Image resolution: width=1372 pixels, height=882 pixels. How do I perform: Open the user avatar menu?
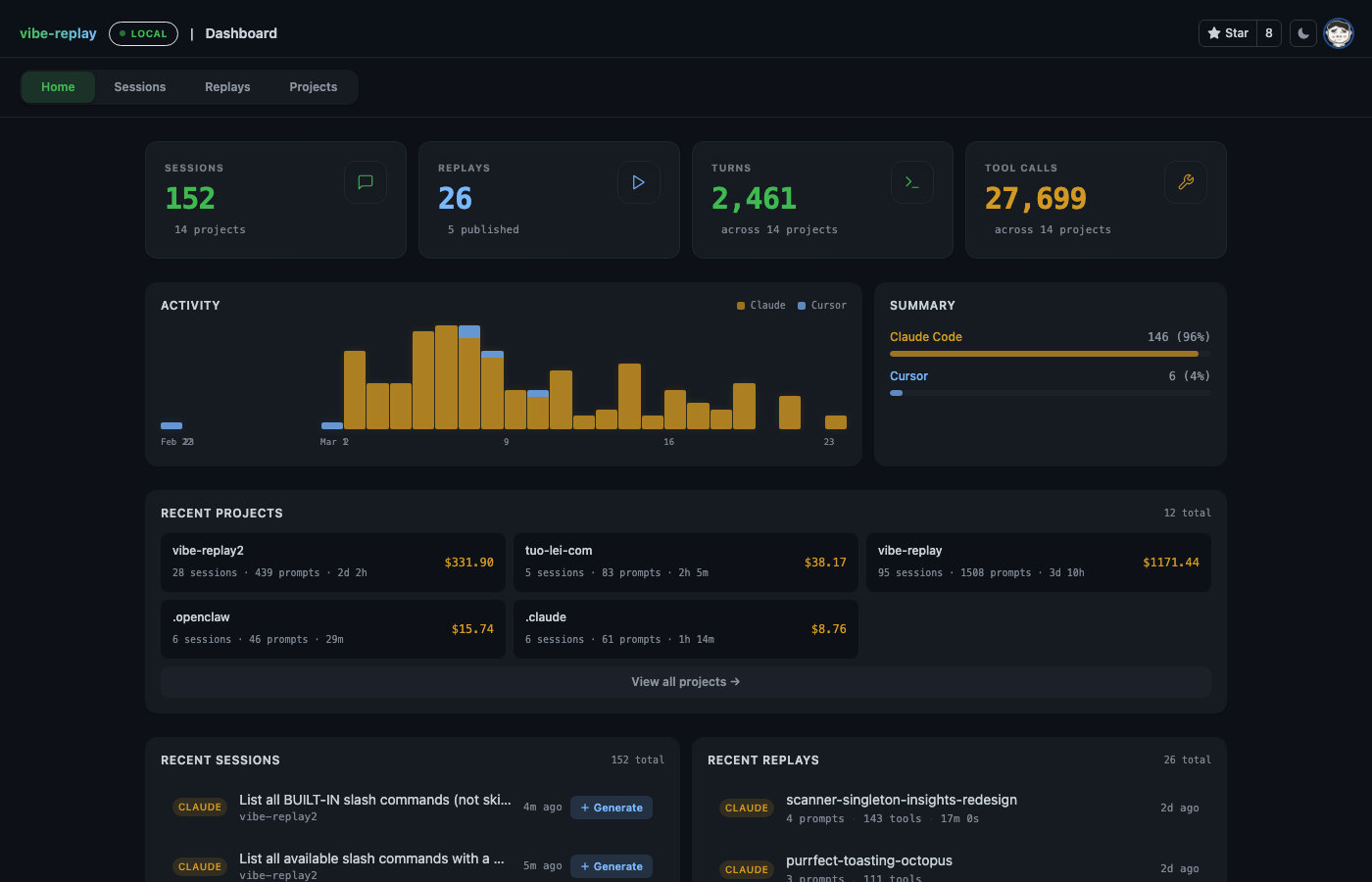[1338, 32]
